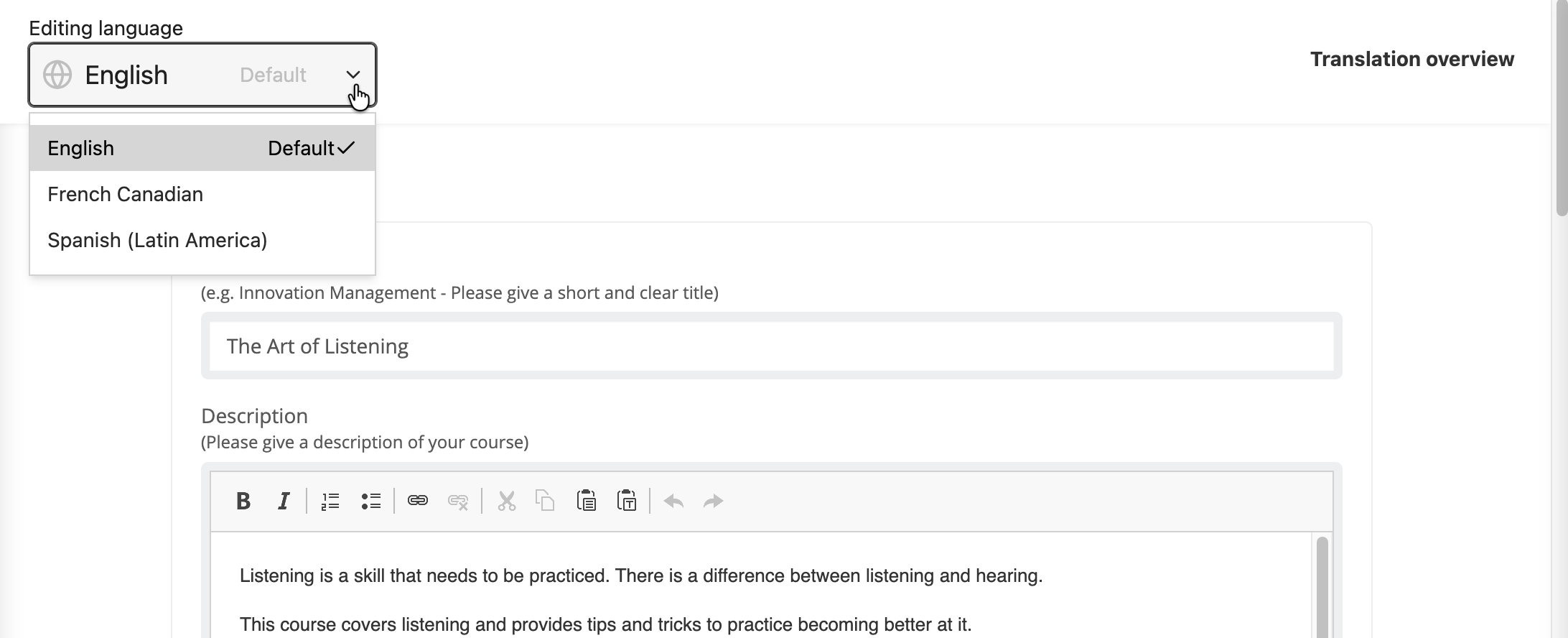Toggle Italic formatting in description editor

tap(284, 501)
